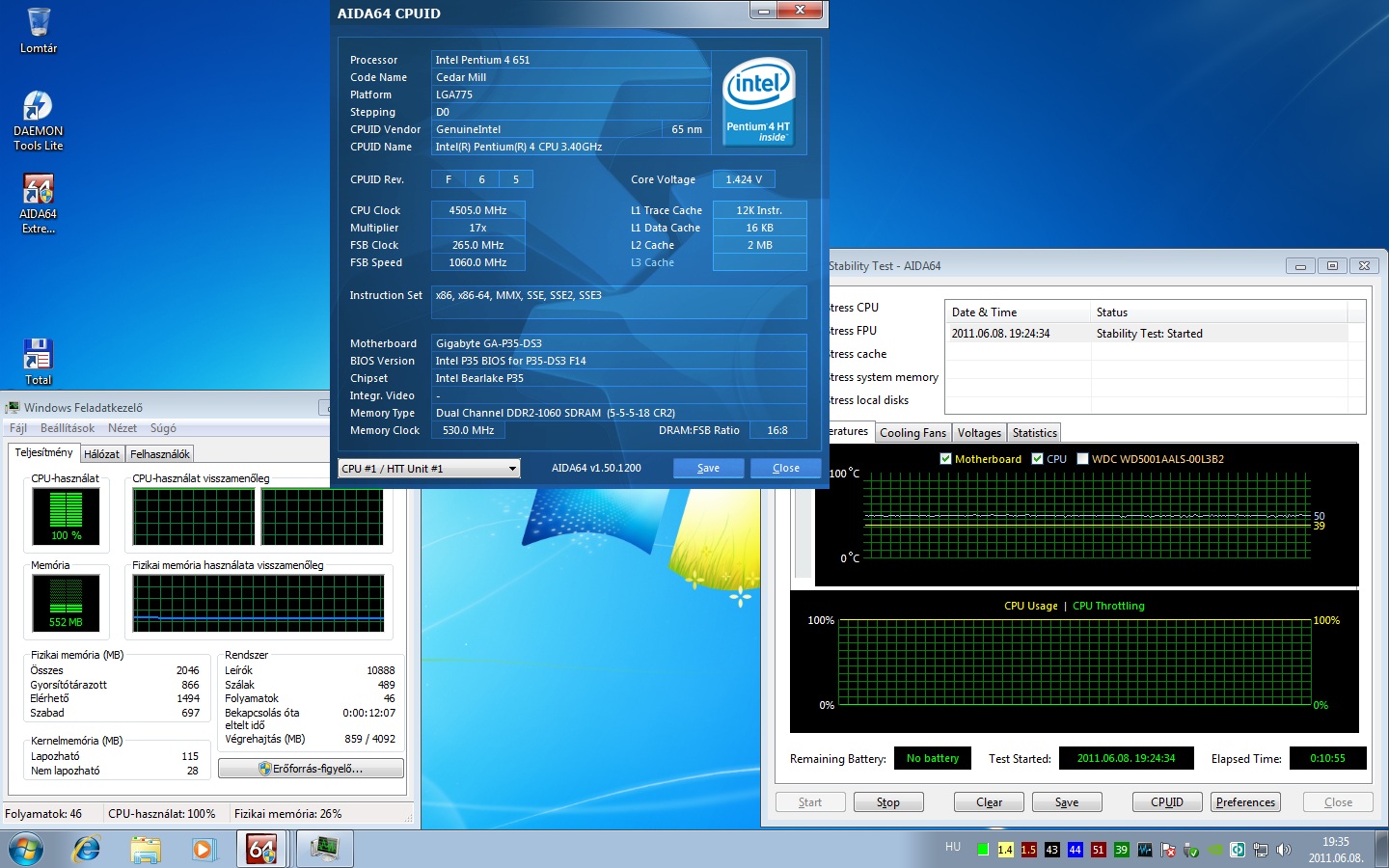Click the Show Desktop strip beside the clock
The width and height of the screenshot is (1389, 868).
click(x=1382, y=850)
